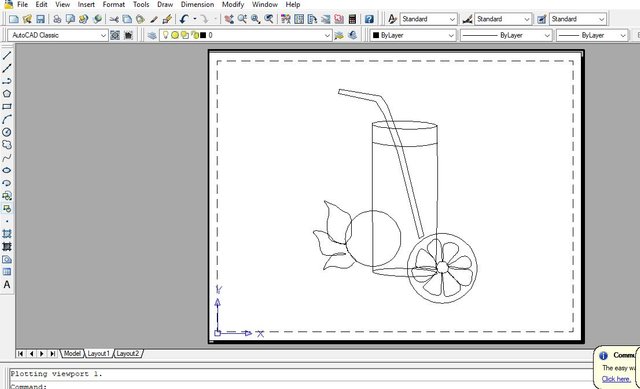
Task: Click the Publish icon
Action: 84,19
